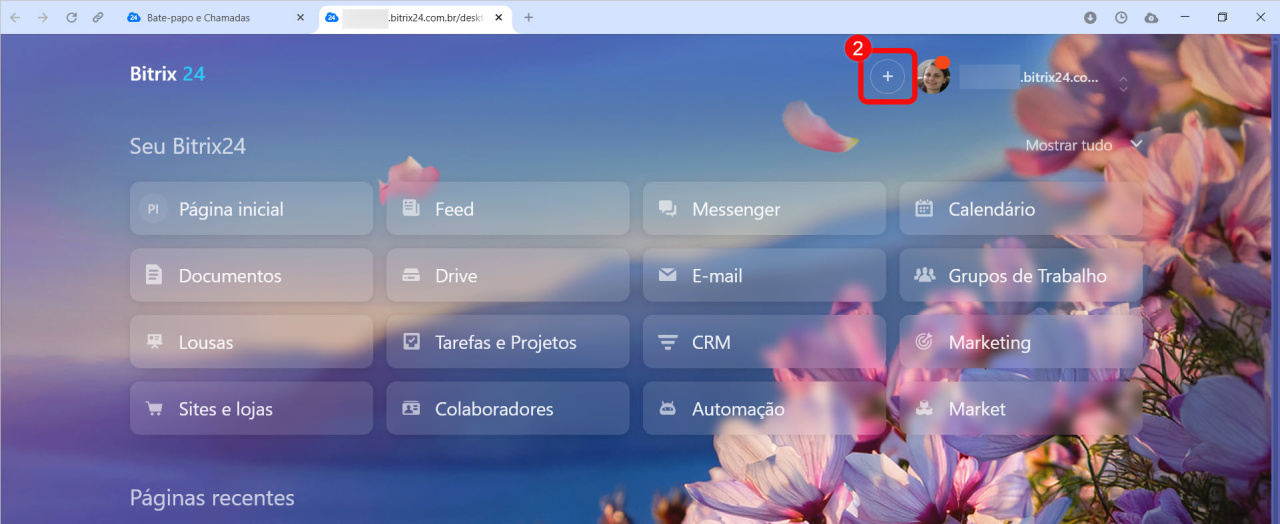
Task: Open a new browser tab
Action: (529, 17)
